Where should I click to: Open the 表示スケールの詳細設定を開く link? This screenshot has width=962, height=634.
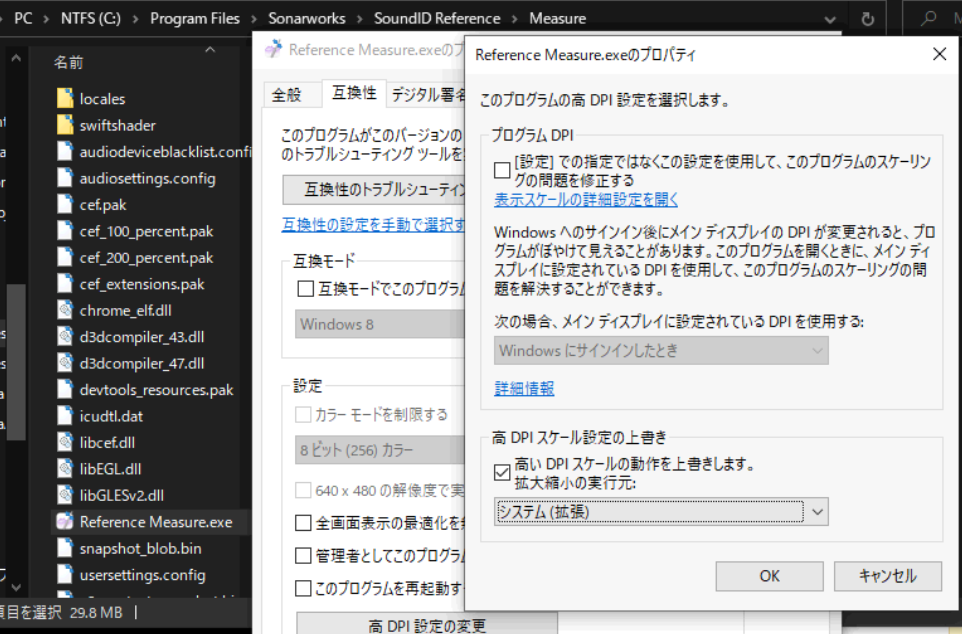(x=586, y=199)
